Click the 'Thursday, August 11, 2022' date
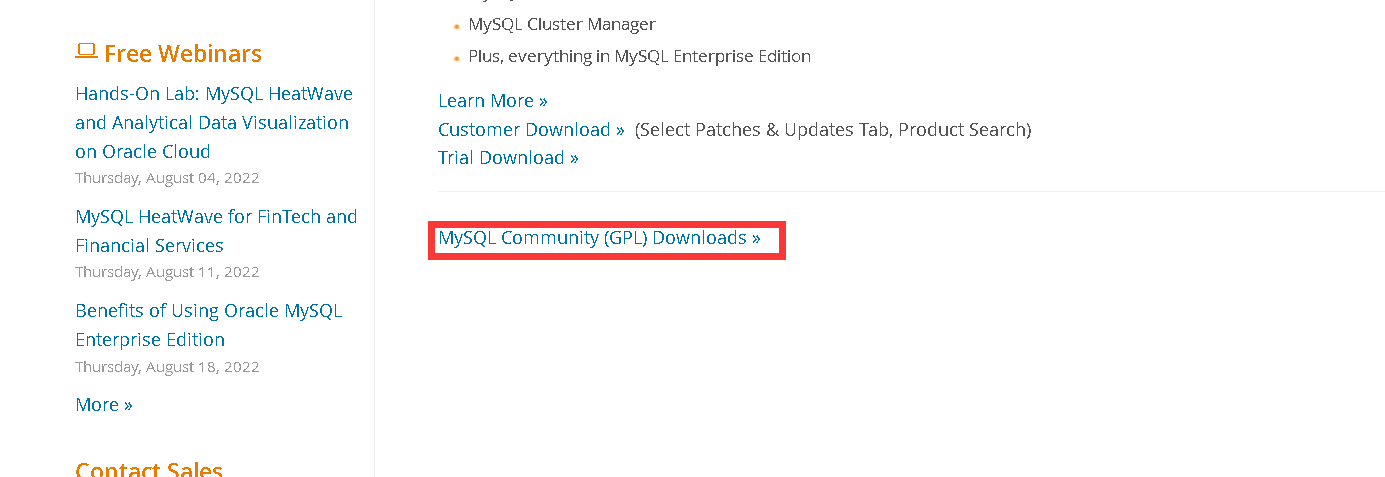 tap(167, 272)
